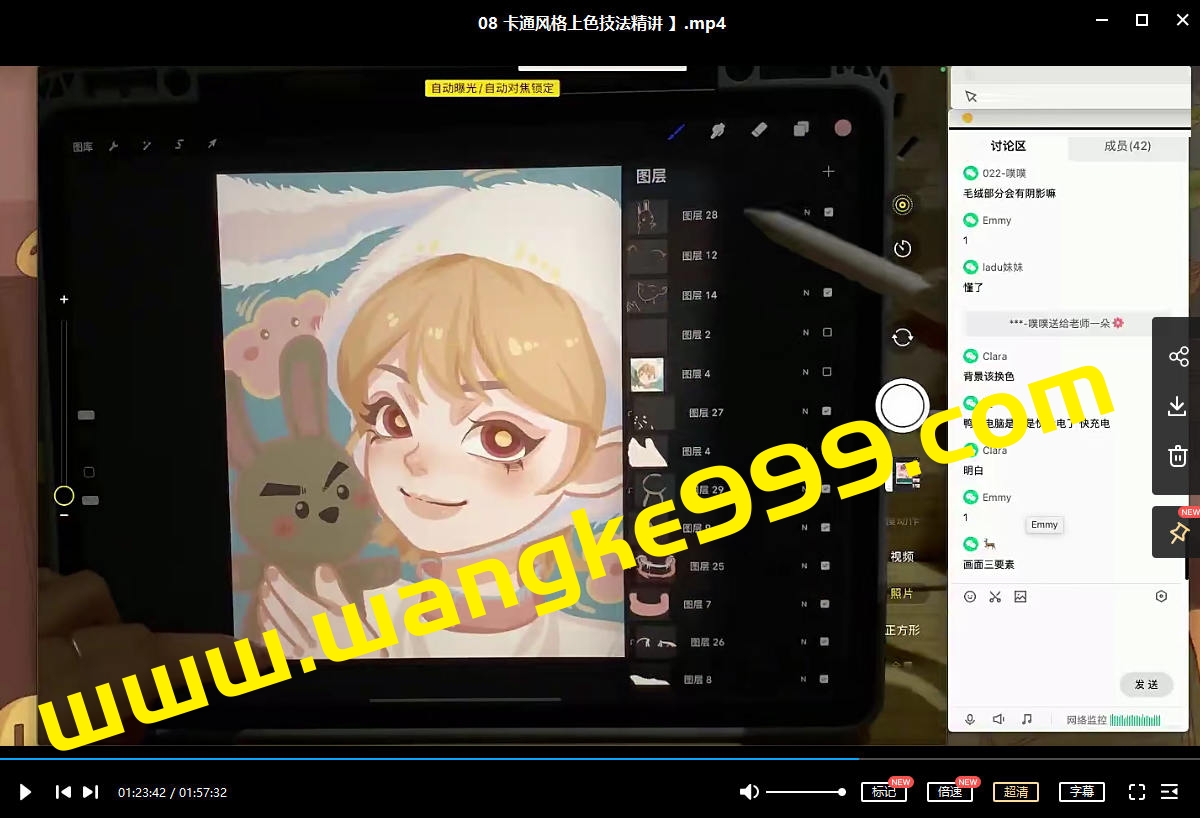Image resolution: width=1200 pixels, height=818 pixels.
Task: Click Procreate's active color swatch circle
Action: pyautogui.click(x=843, y=129)
